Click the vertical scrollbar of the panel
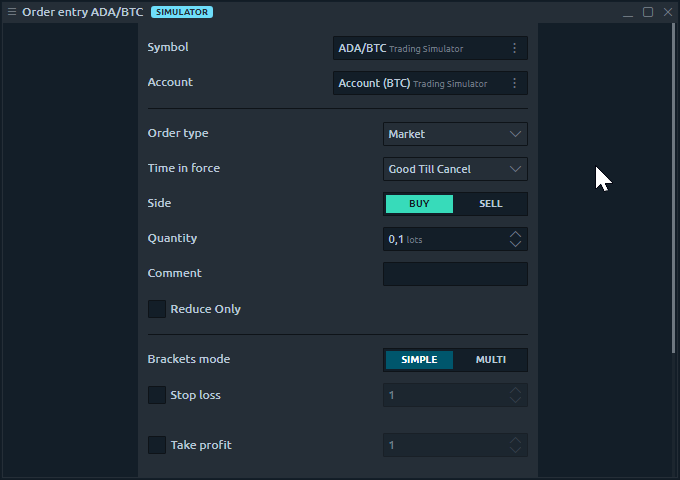 [673, 188]
